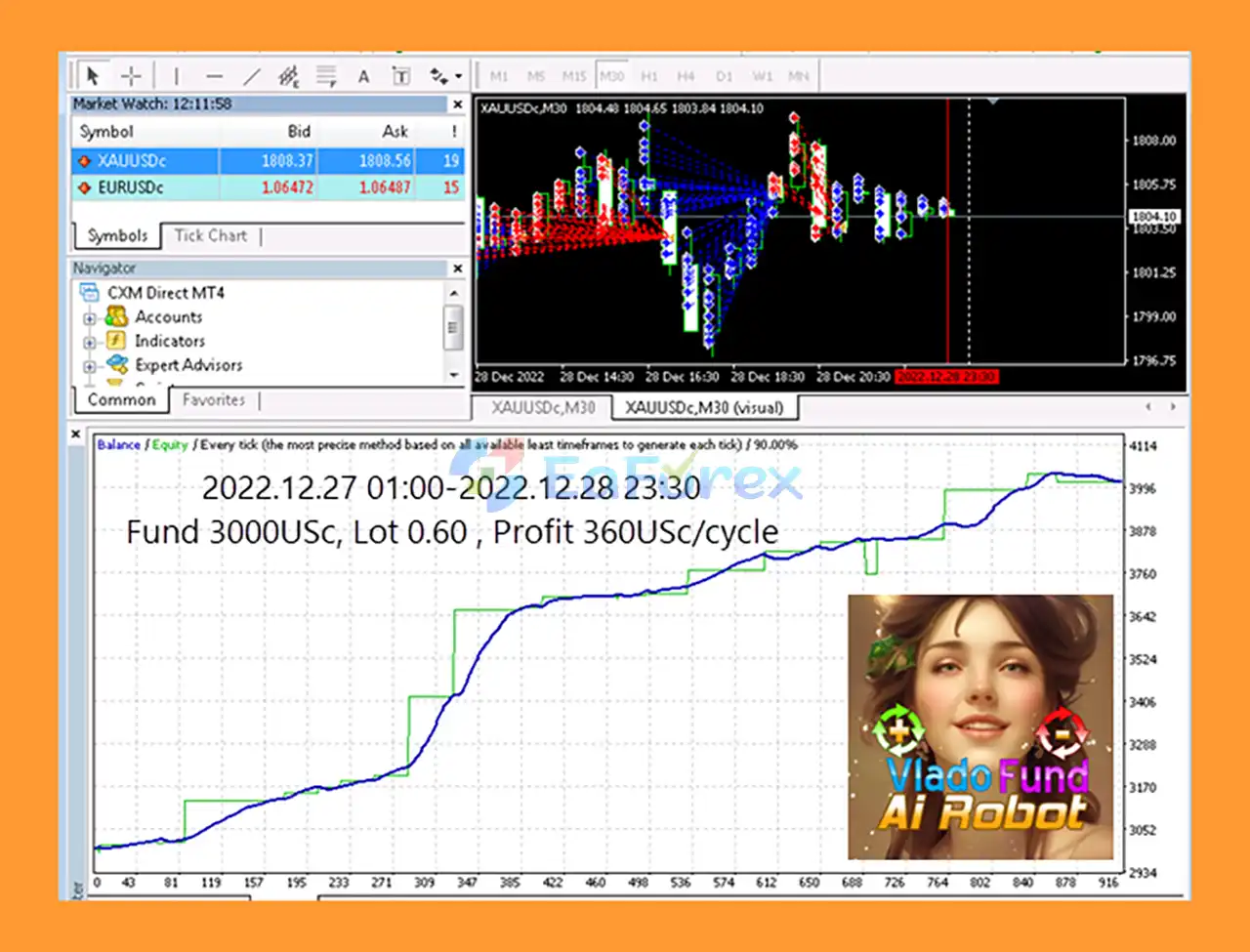
Task: Select the text 'A' tool
Action: point(363,76)
